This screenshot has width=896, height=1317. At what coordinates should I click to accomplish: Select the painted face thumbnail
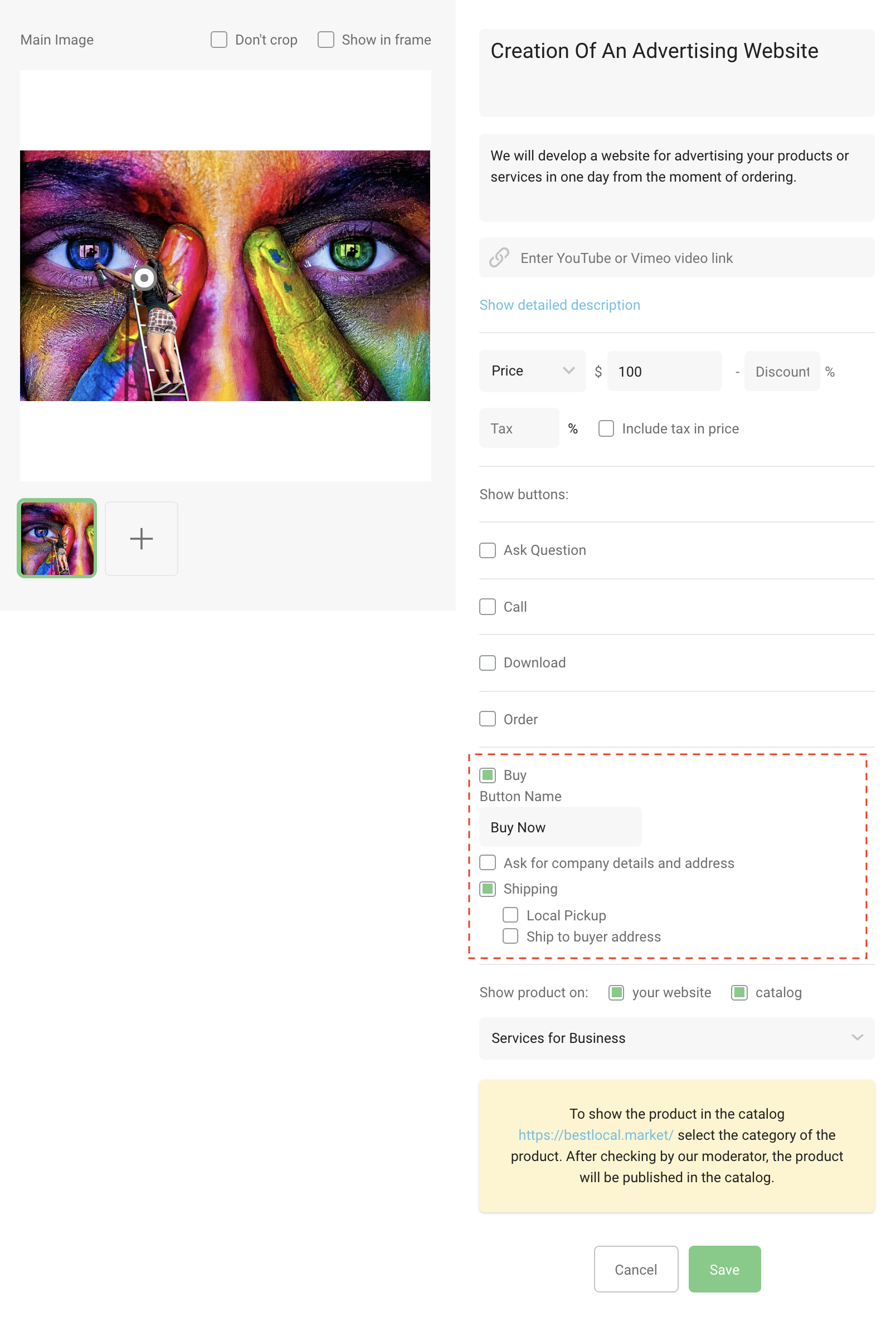point(57,538)
